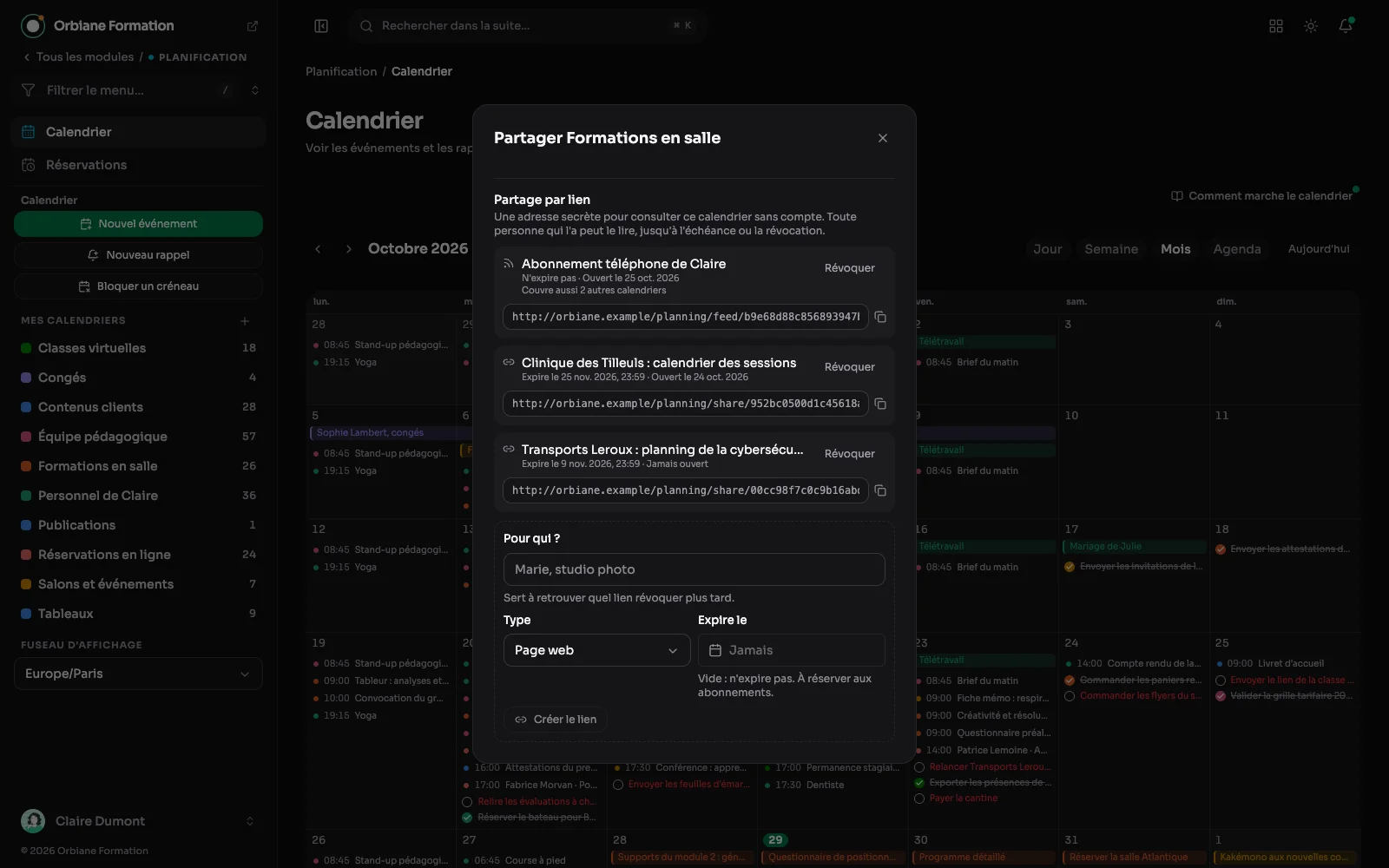Expand the Europe/Paris timezone dropdown
The width and height of the screenshot is (1389, 868).
click(x=138, y=674)
